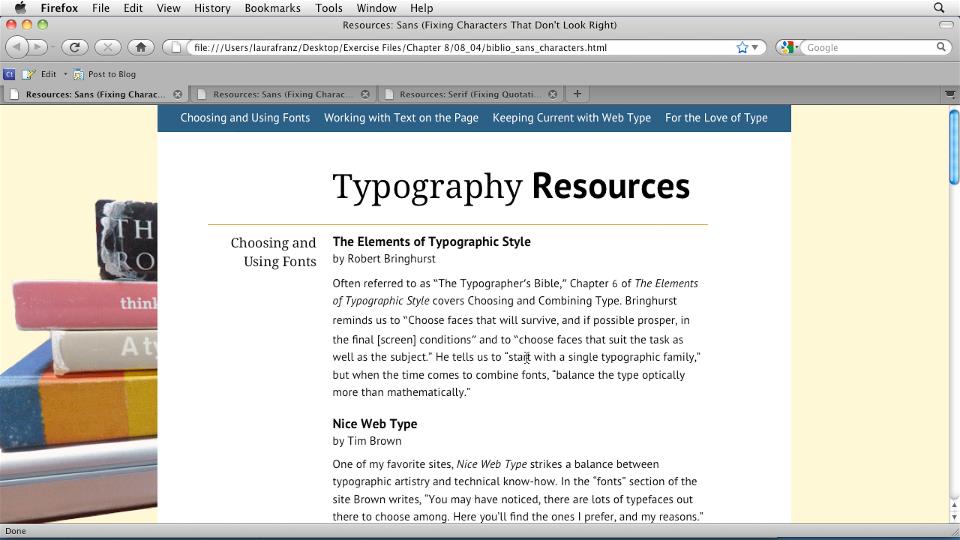The height and width of the screenshot is (540, 960).
Task: Click the blue toolbar icon left of Edit
Action: [9, 74]
